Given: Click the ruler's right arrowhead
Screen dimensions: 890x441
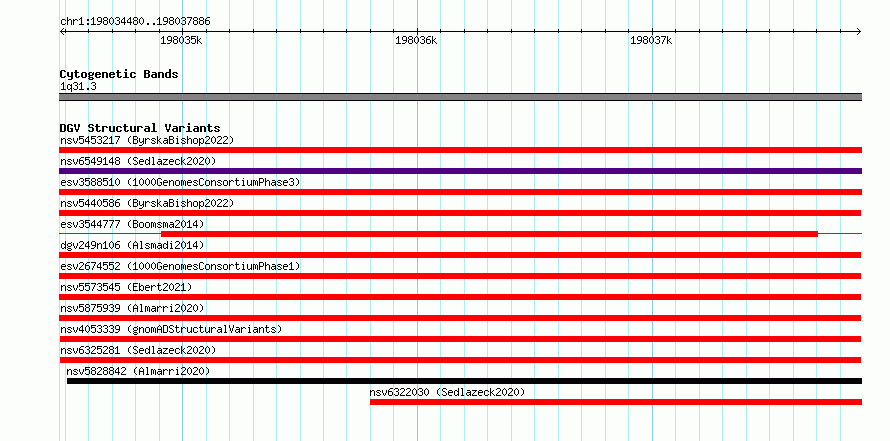Looking at the screenshot, I should tap(859, 31).
